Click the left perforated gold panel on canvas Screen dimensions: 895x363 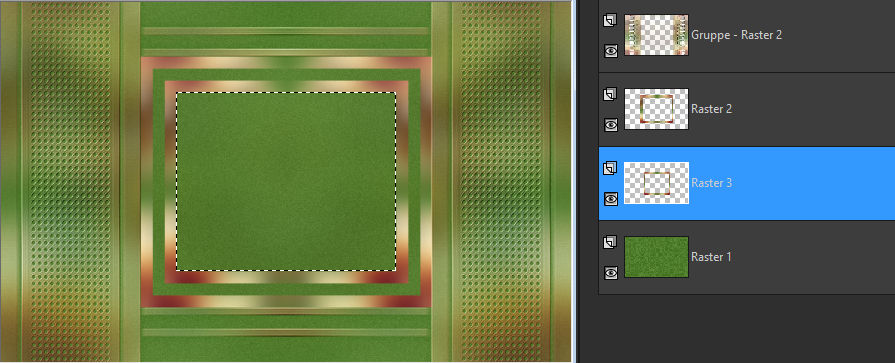click(71, 182)
